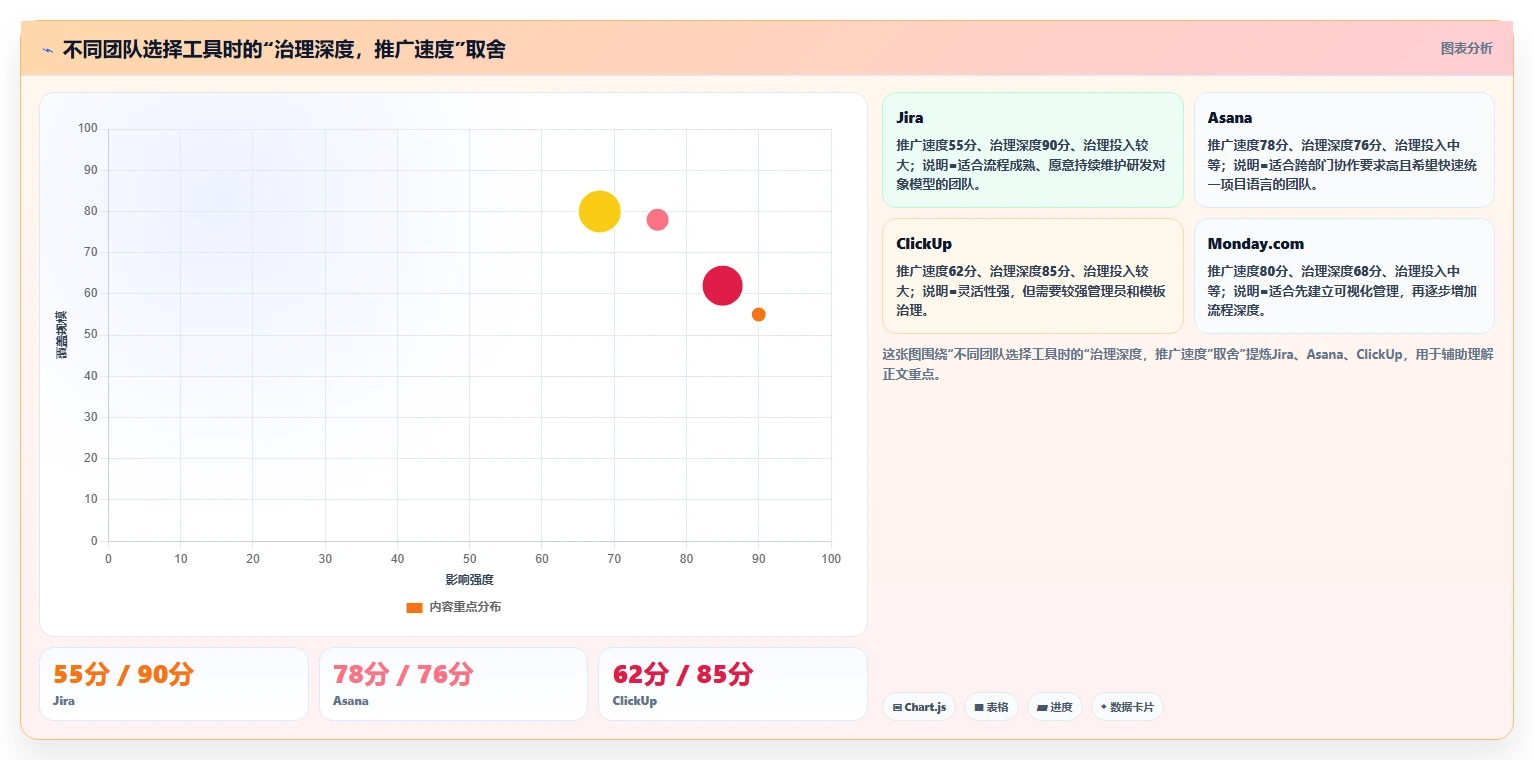Click the 50 tick on the x-axis
Screen dimensions: 1534x760
point(470,559)
